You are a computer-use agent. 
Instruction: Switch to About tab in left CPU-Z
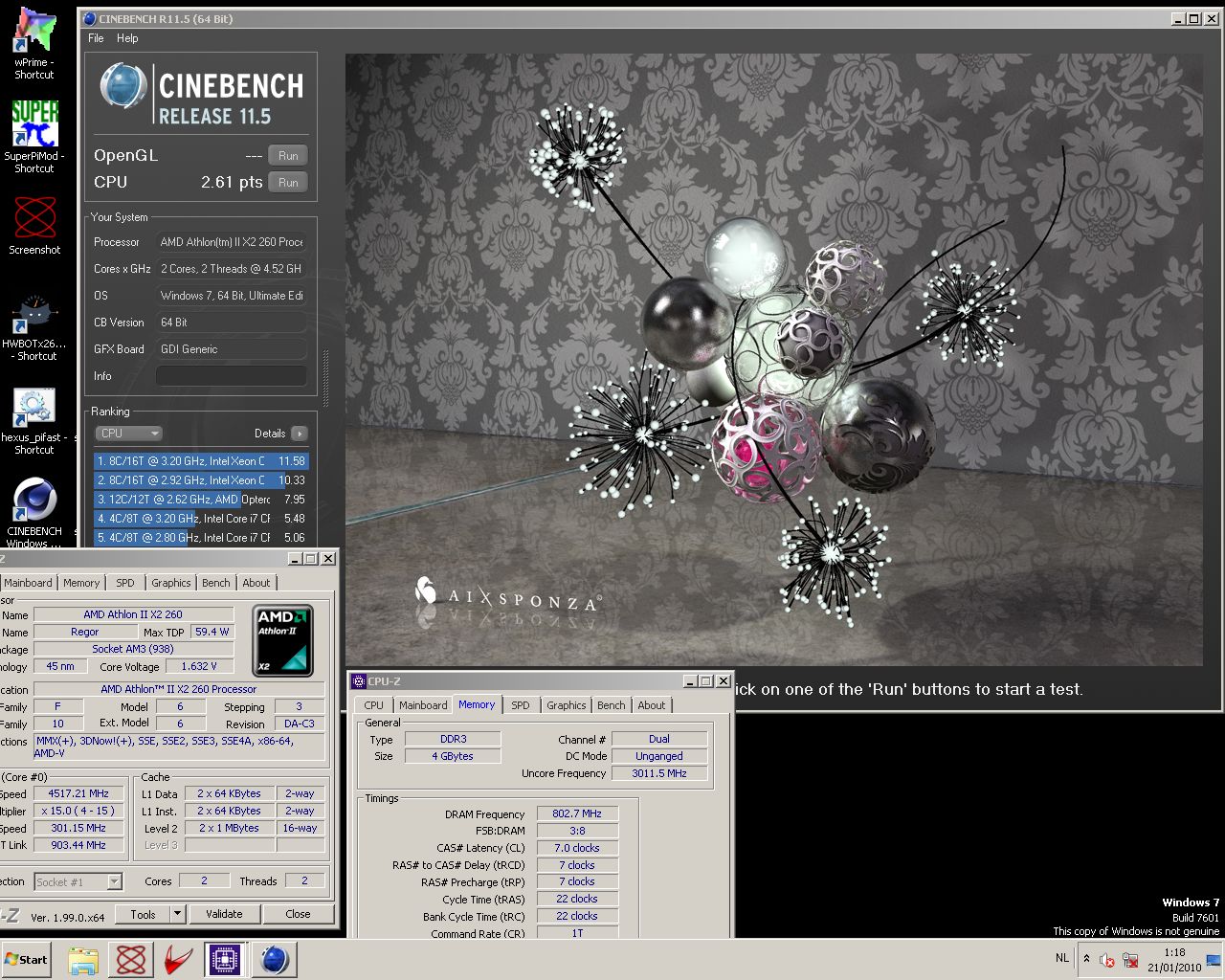pos(256,583)
